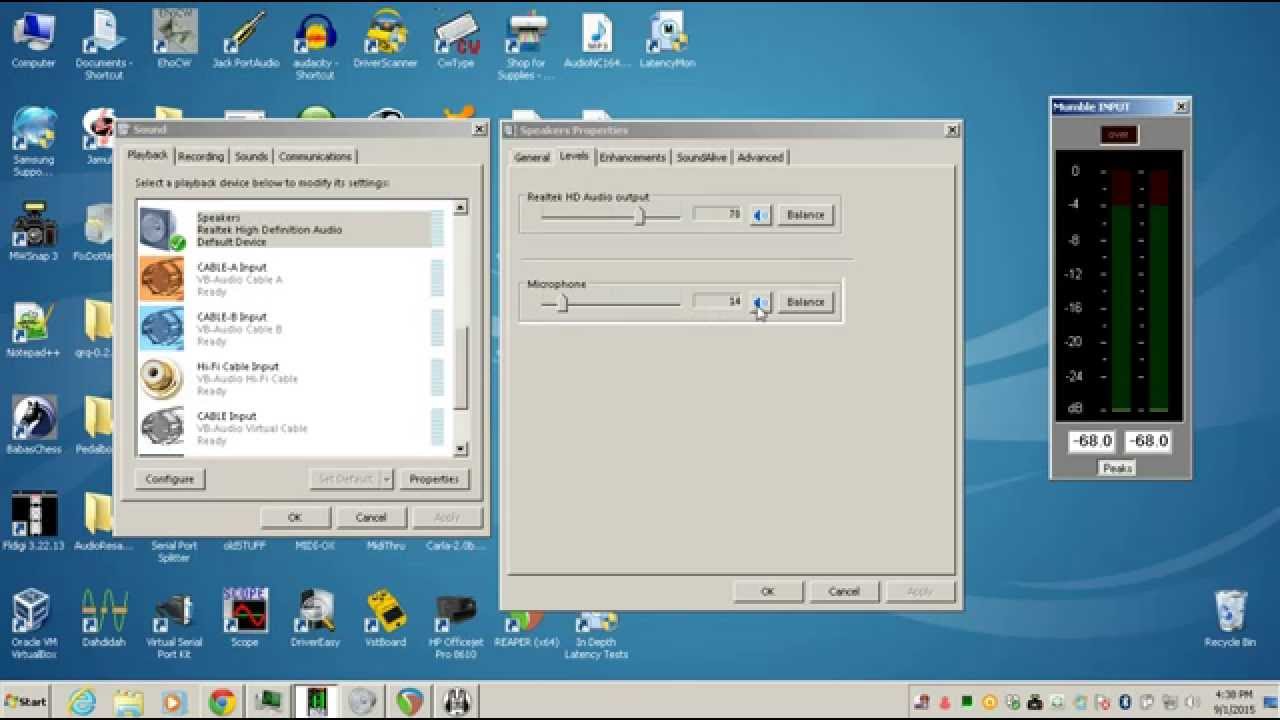Open the Start menu
The image size is (1280, 720).
click(26, 701)
